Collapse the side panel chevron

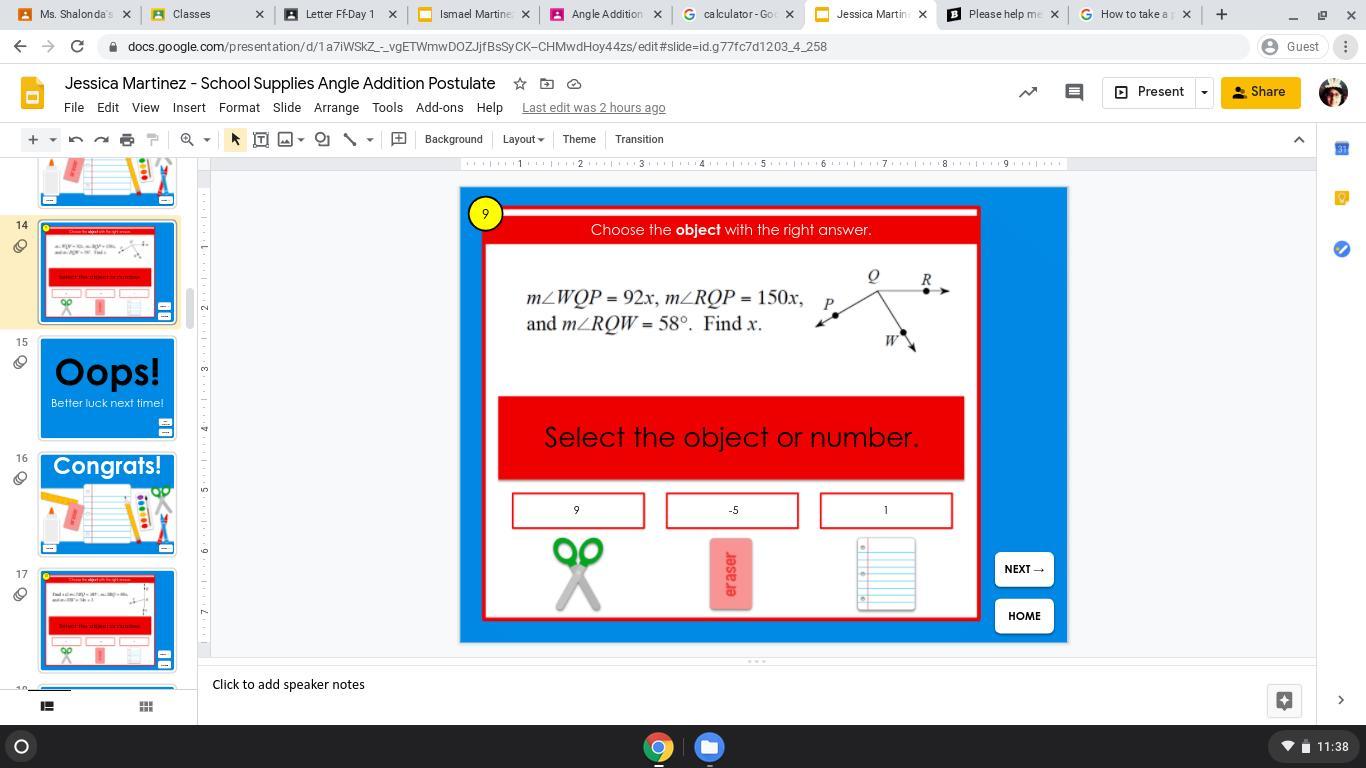(x=1341, y=700)
